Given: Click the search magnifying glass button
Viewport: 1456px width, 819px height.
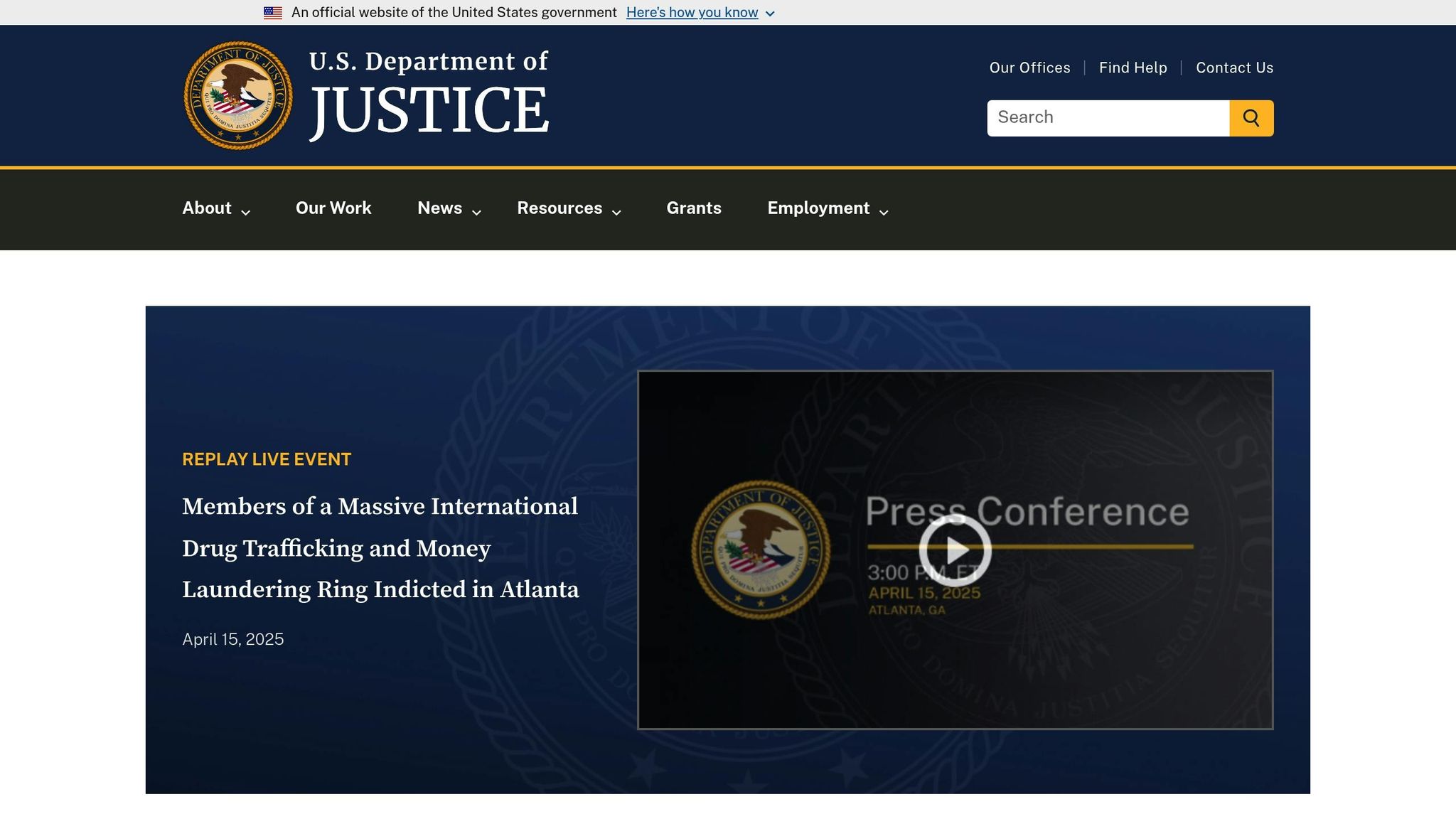Looking at the screenshot, I should click(x=1251, y=117).
